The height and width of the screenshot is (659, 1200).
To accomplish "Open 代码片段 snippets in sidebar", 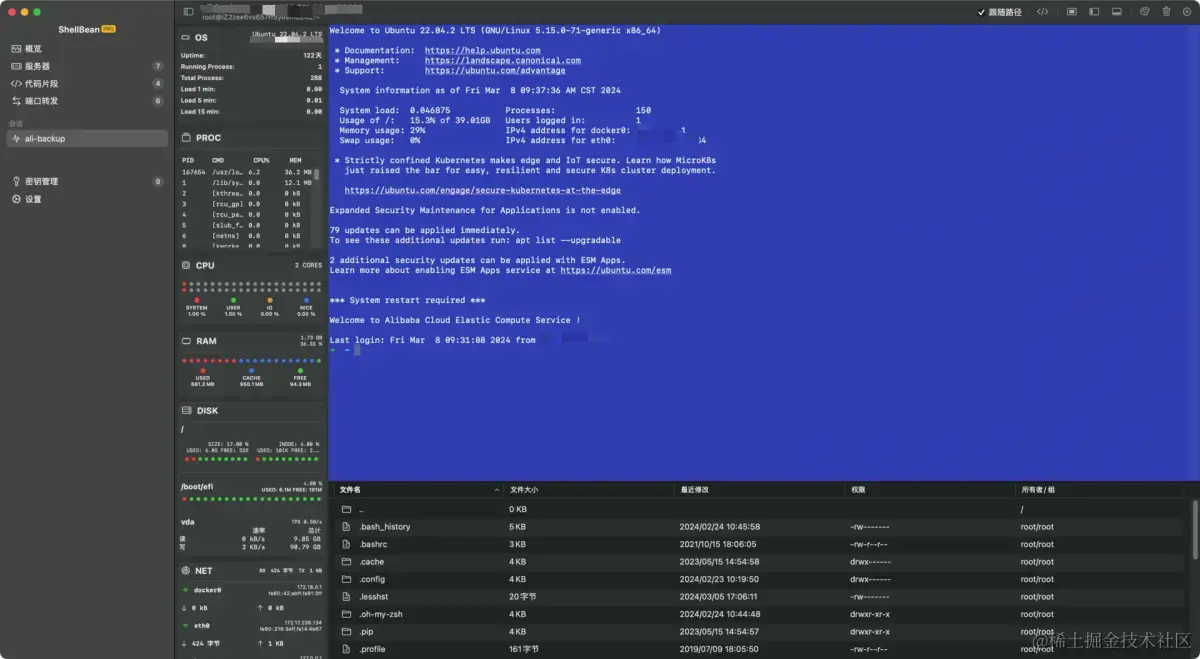I will pos(87,83).
